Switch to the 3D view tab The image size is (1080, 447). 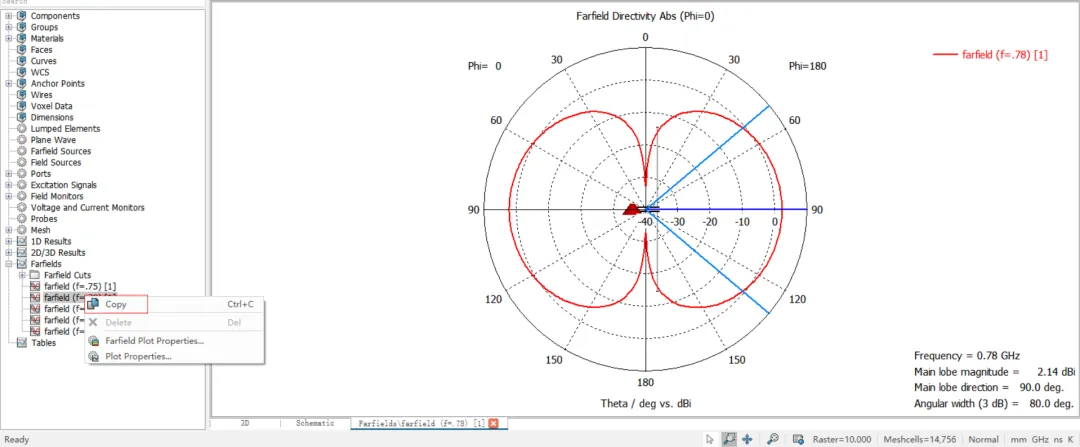pos(245,423)
